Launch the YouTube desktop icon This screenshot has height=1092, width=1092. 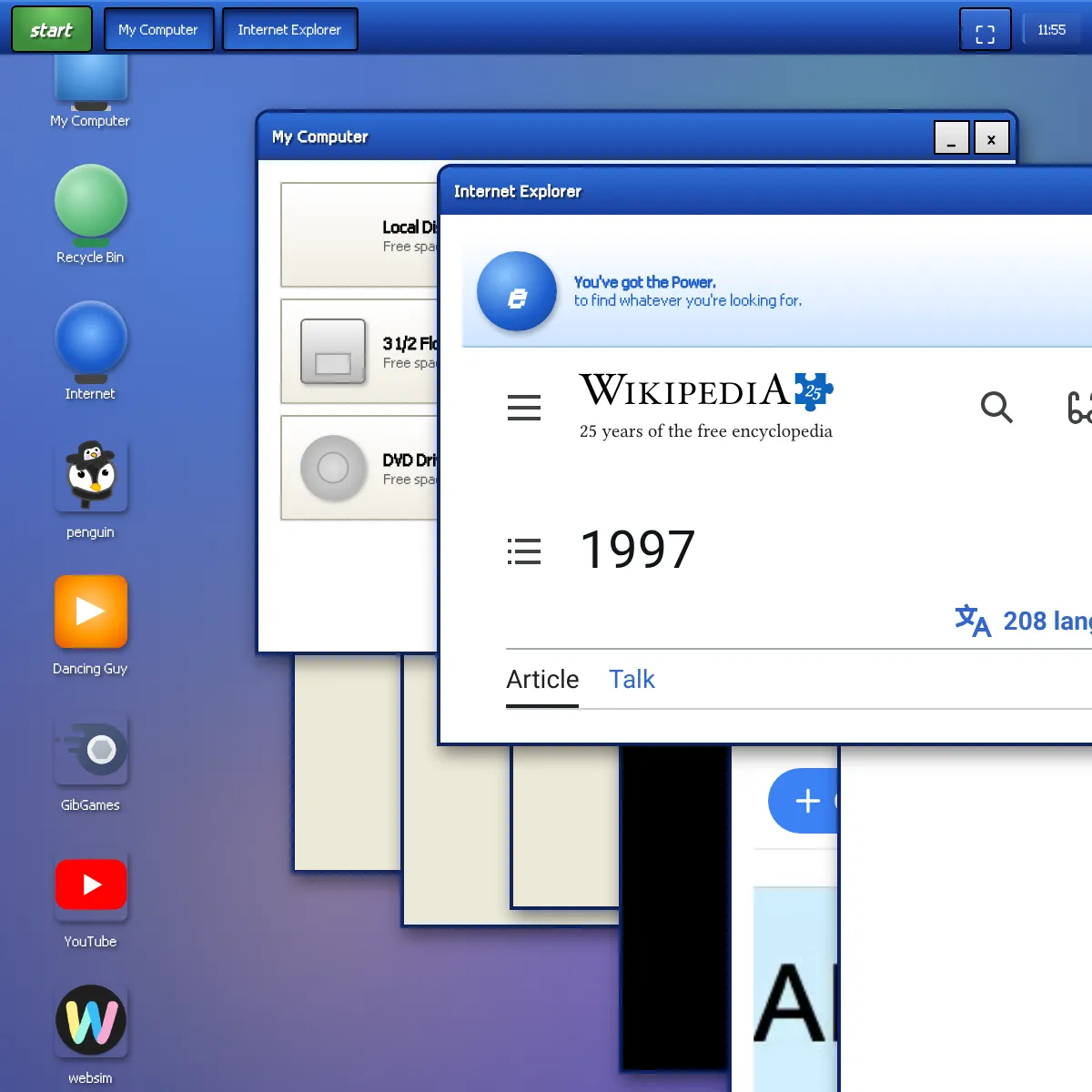click(x=90, y=898)
